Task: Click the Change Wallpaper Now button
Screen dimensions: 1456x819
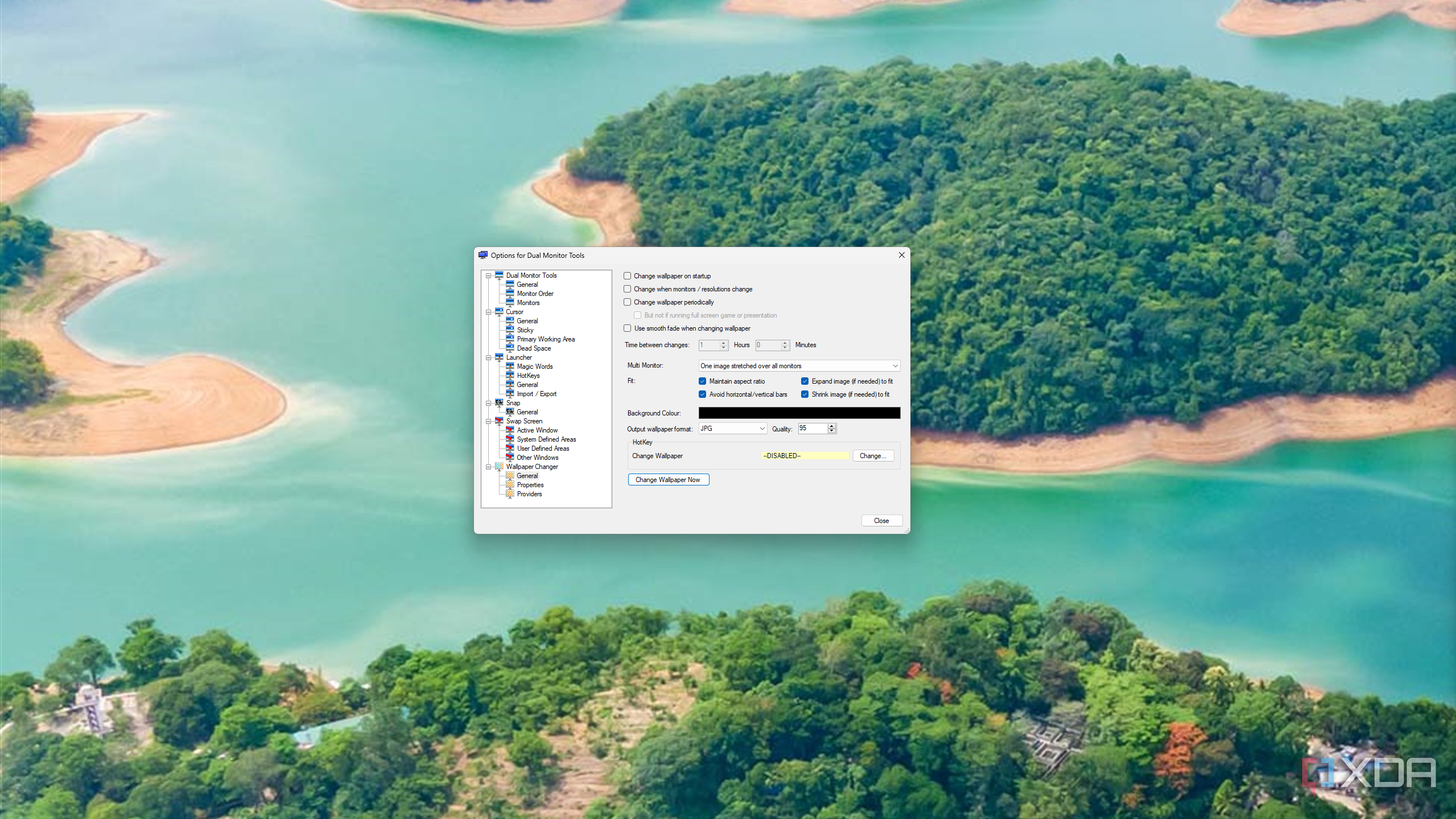Action: coord(668,480)
